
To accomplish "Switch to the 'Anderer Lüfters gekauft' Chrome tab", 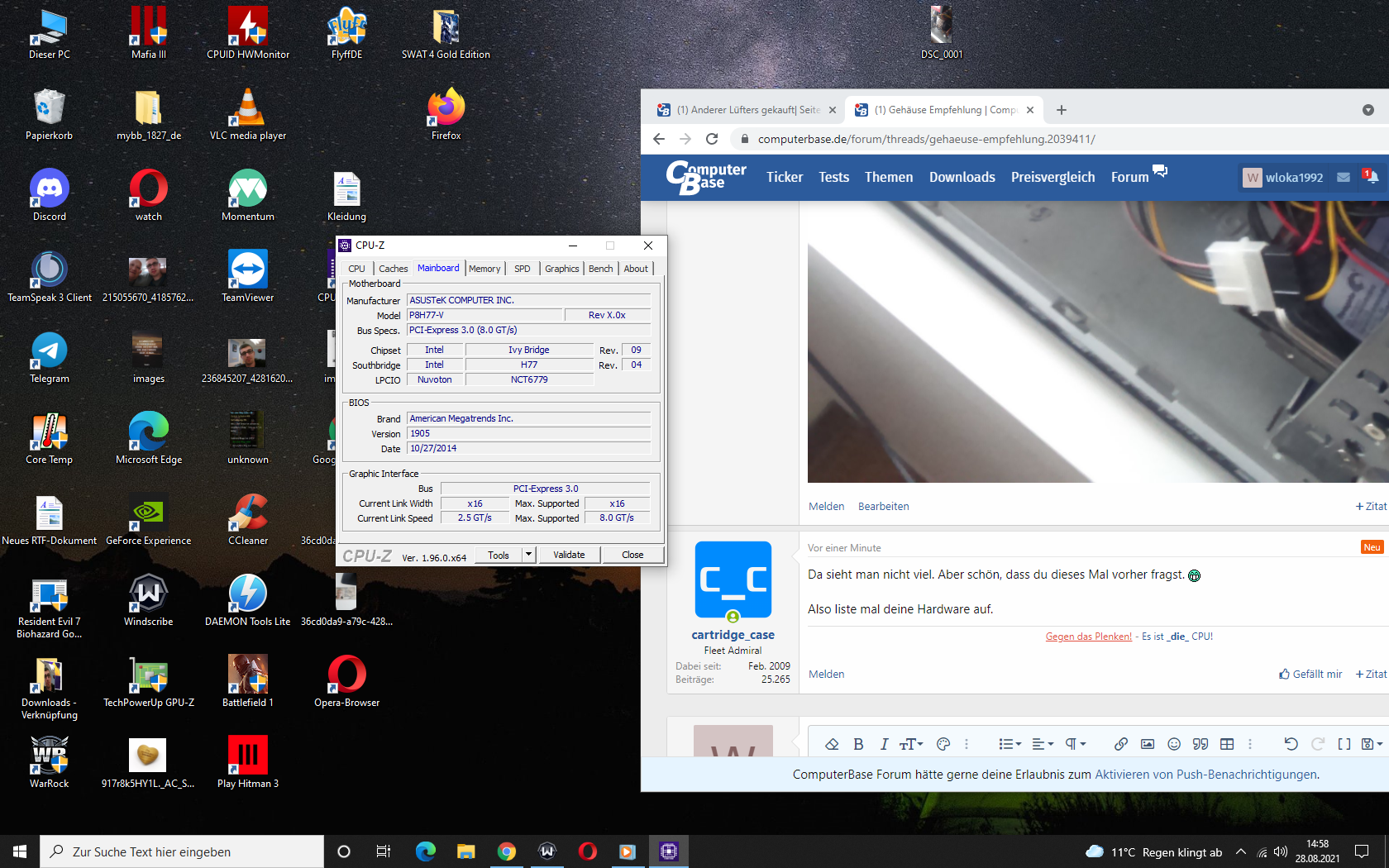I will click(x=747, y=110).
